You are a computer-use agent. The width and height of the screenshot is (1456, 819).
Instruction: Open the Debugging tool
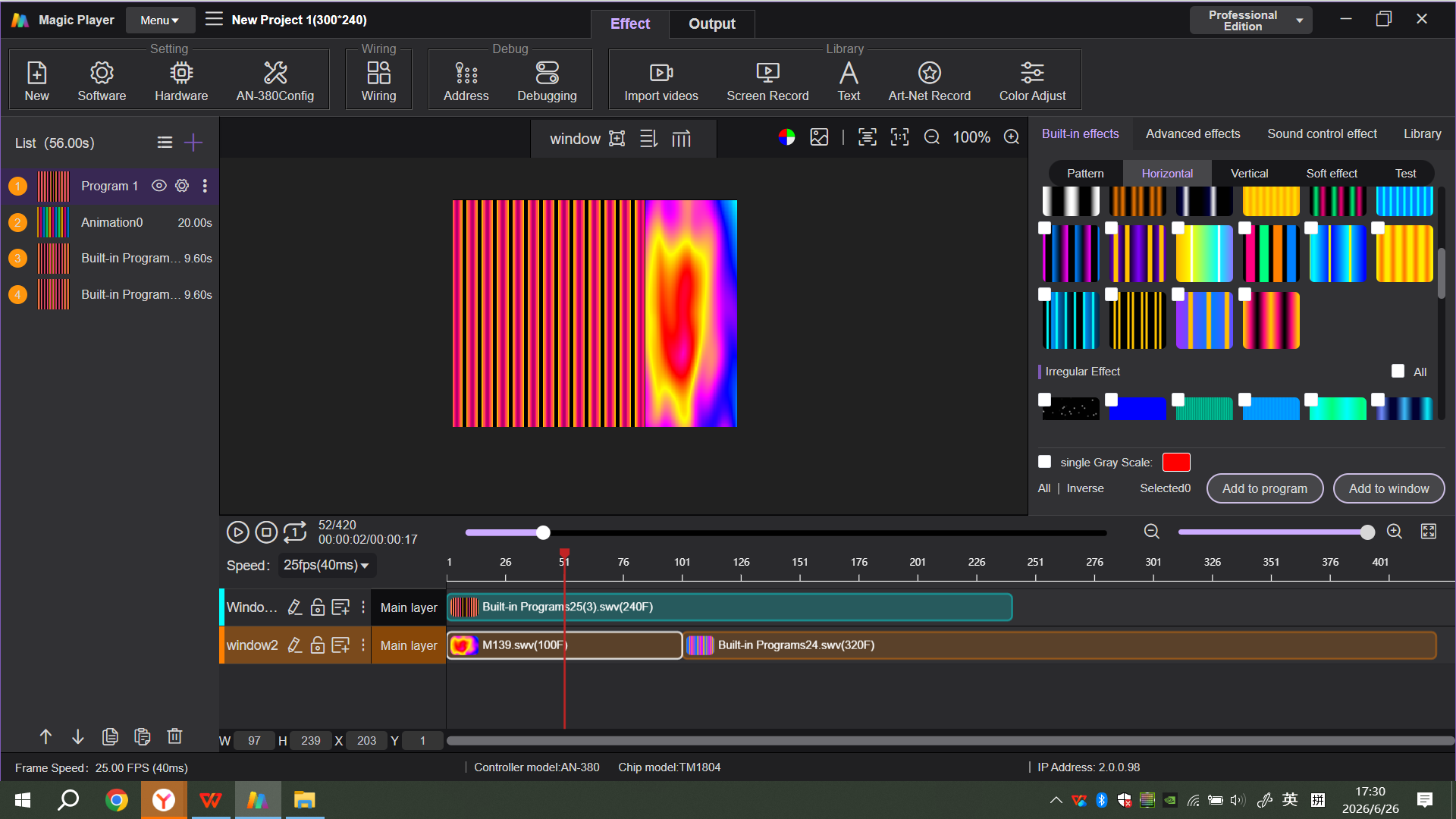(547, 80)
